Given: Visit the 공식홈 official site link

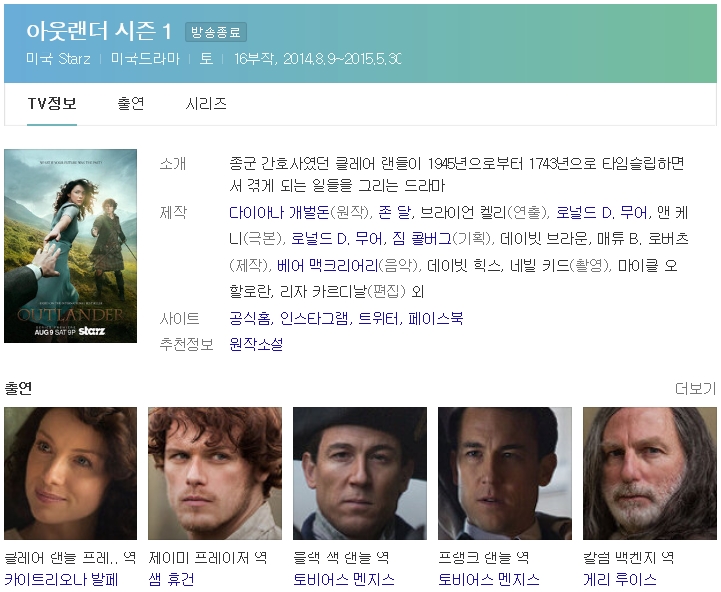Looking at the screenshot, I should click(x=250, y=318).
